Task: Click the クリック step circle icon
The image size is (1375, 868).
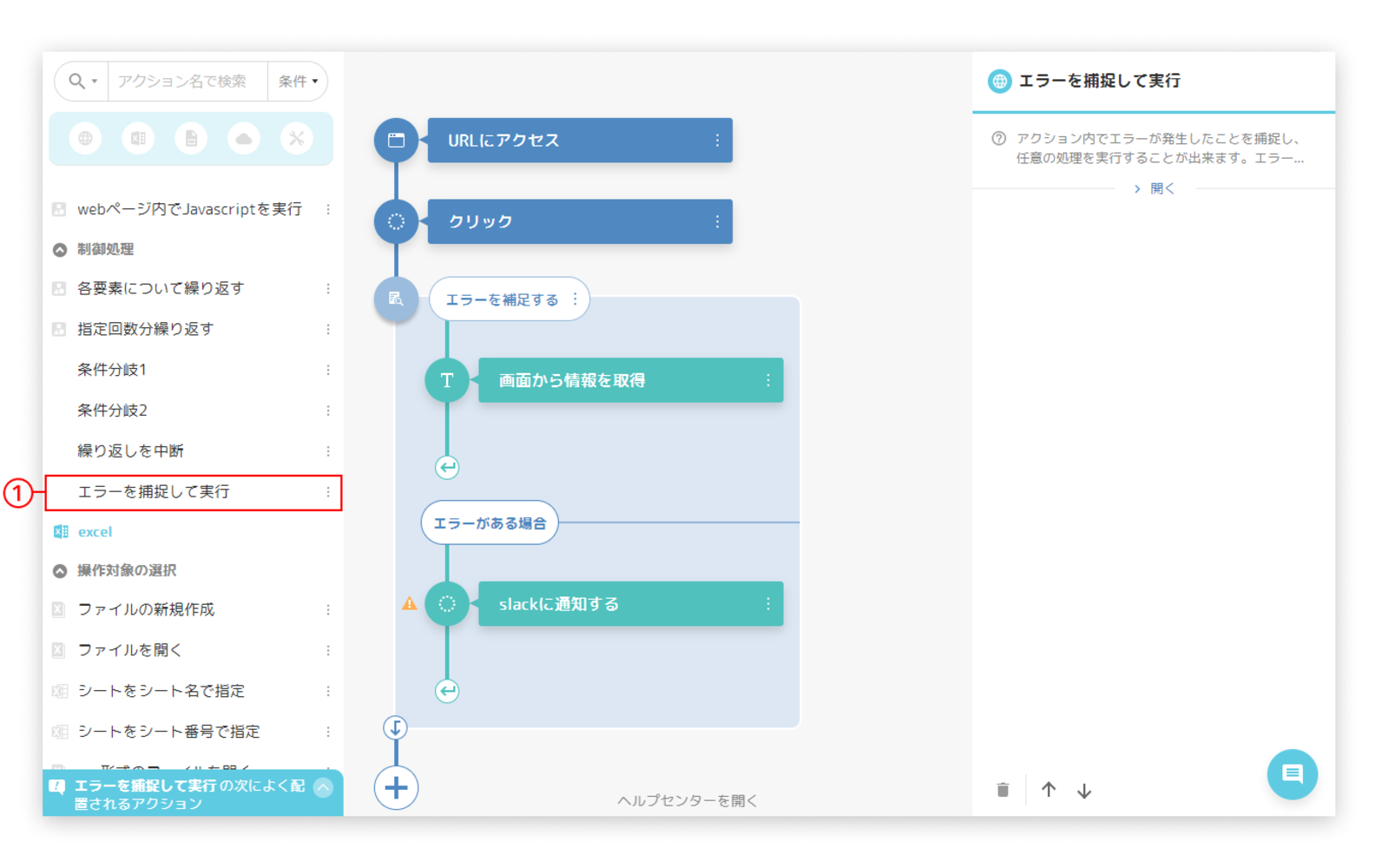Action: (x=396, y=221)
